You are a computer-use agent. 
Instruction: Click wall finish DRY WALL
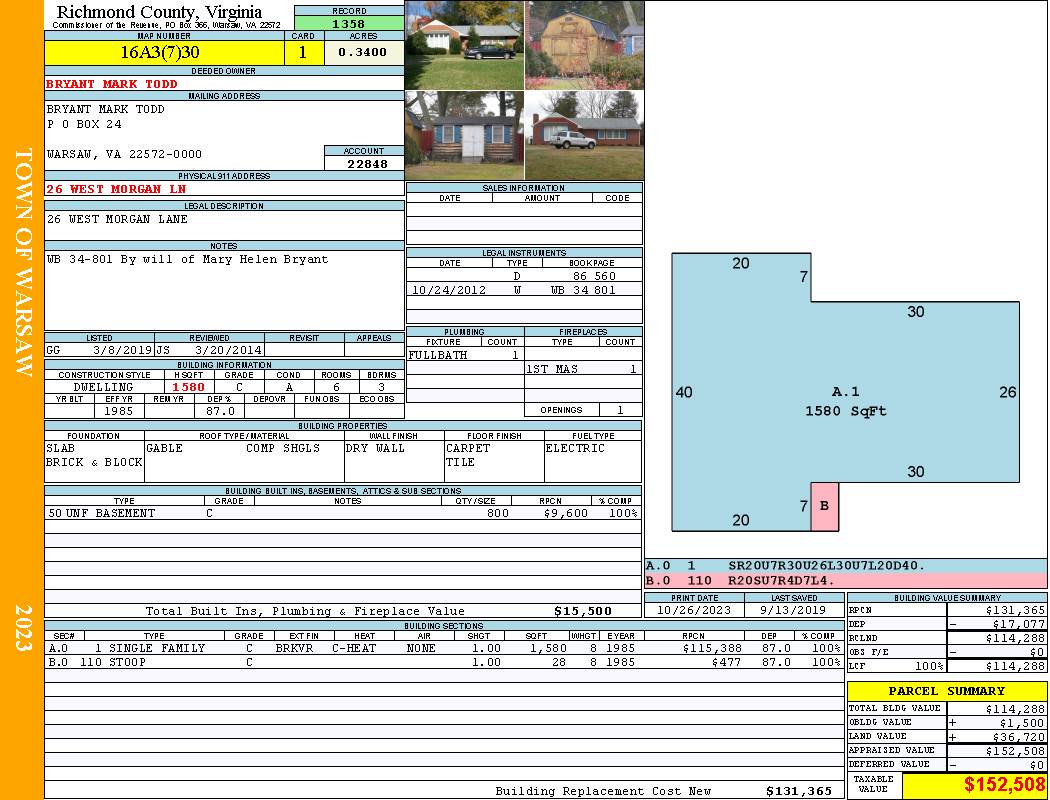coord(375,448)
